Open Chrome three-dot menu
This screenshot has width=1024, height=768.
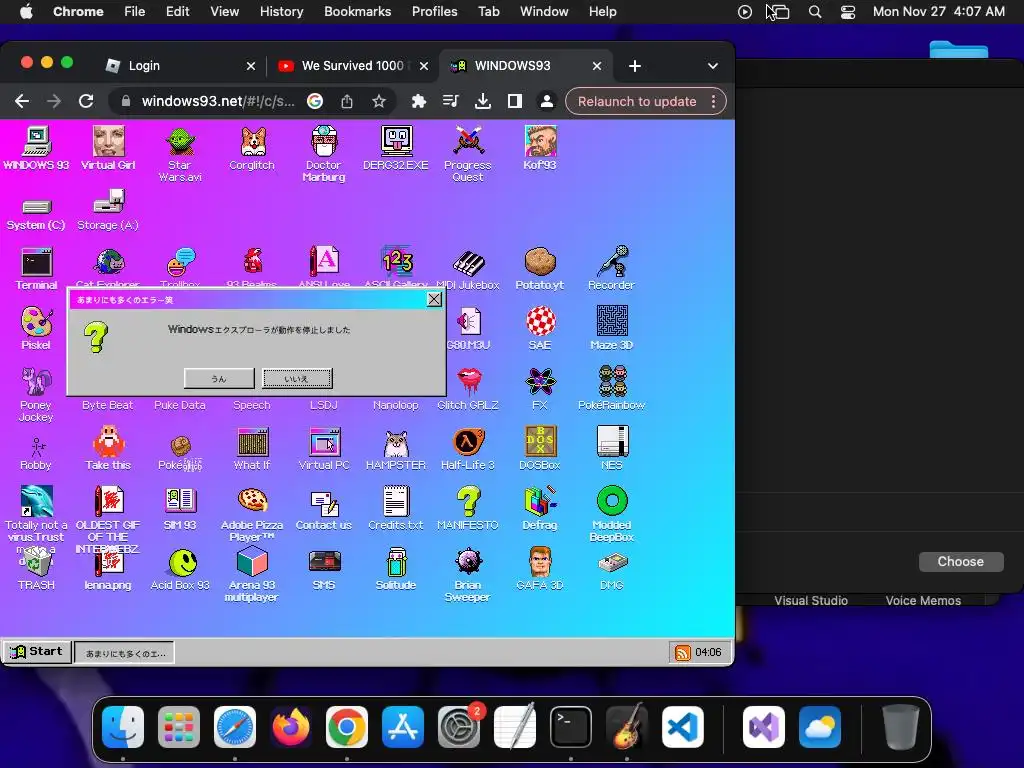(x=714, y=101)
